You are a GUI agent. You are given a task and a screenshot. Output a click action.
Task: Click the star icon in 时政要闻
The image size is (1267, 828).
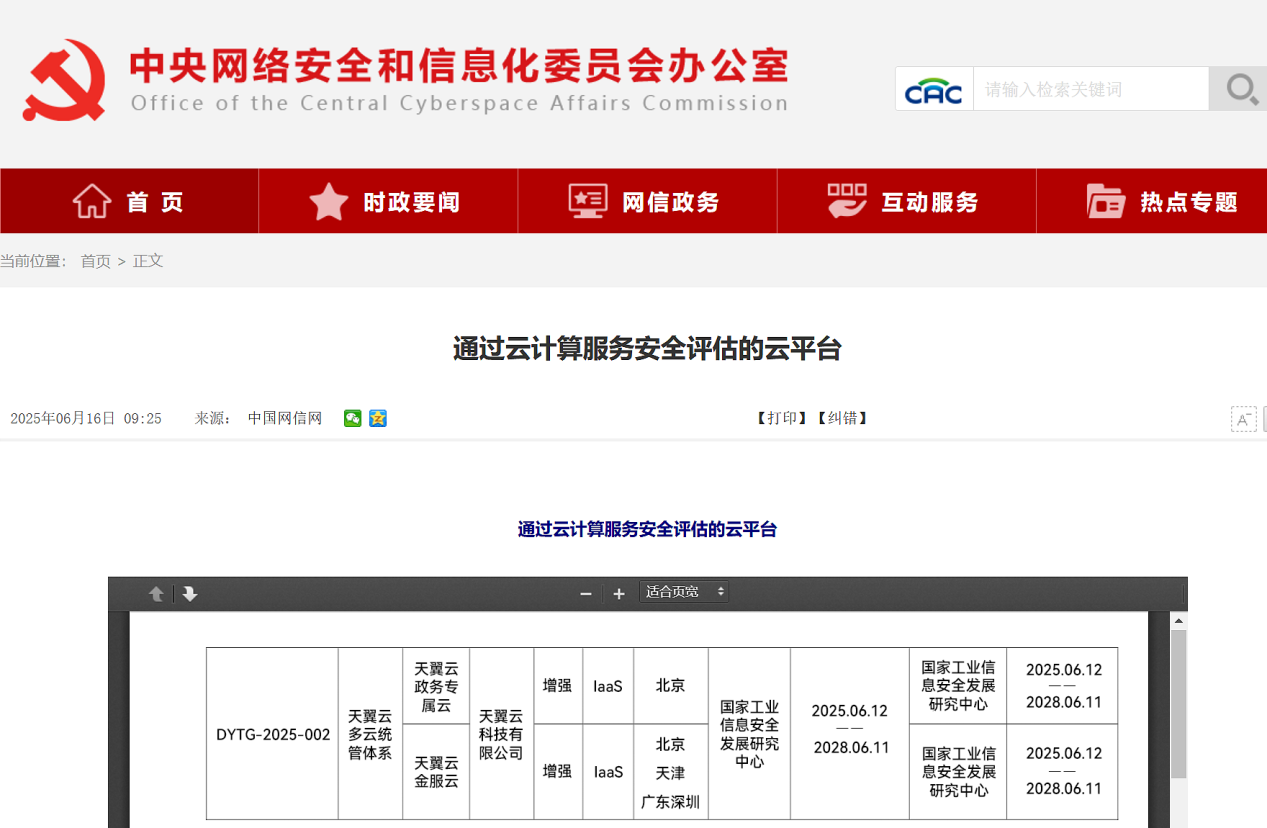[x=329, y=201]
